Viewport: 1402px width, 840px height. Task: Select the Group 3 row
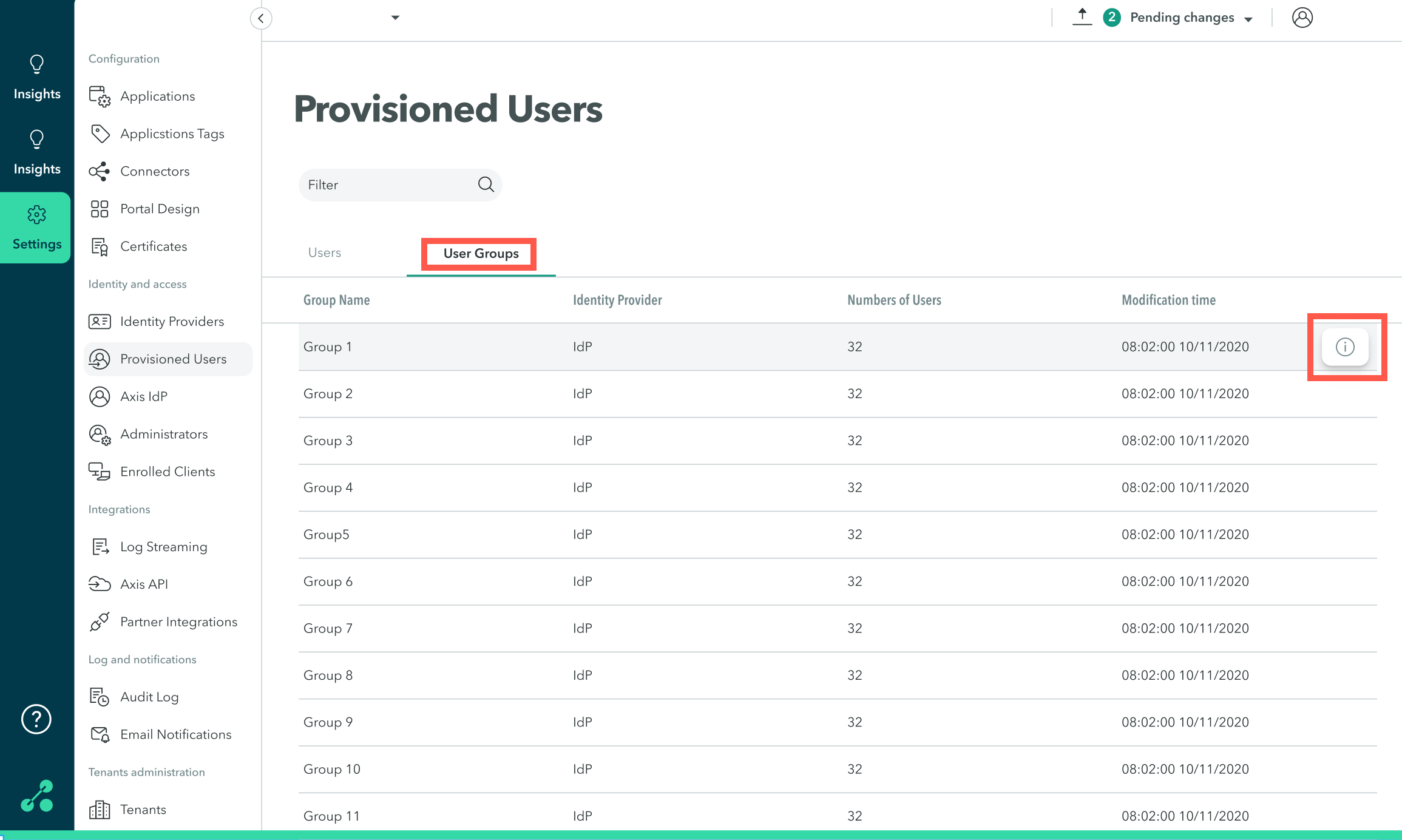[x=838, y=441]
